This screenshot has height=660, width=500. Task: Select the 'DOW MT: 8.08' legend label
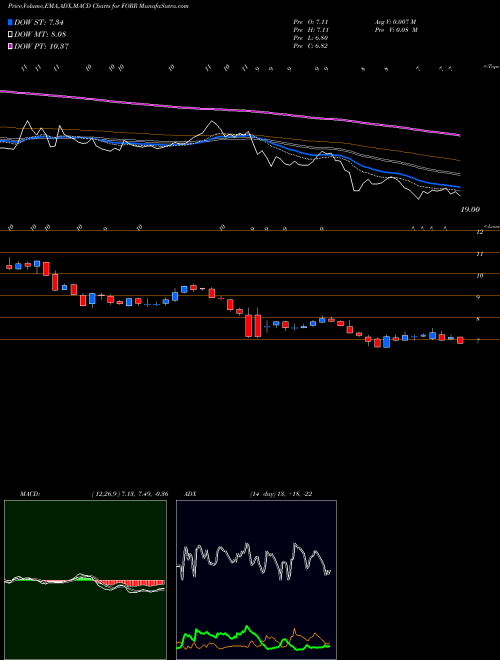[x=40, y=34]
